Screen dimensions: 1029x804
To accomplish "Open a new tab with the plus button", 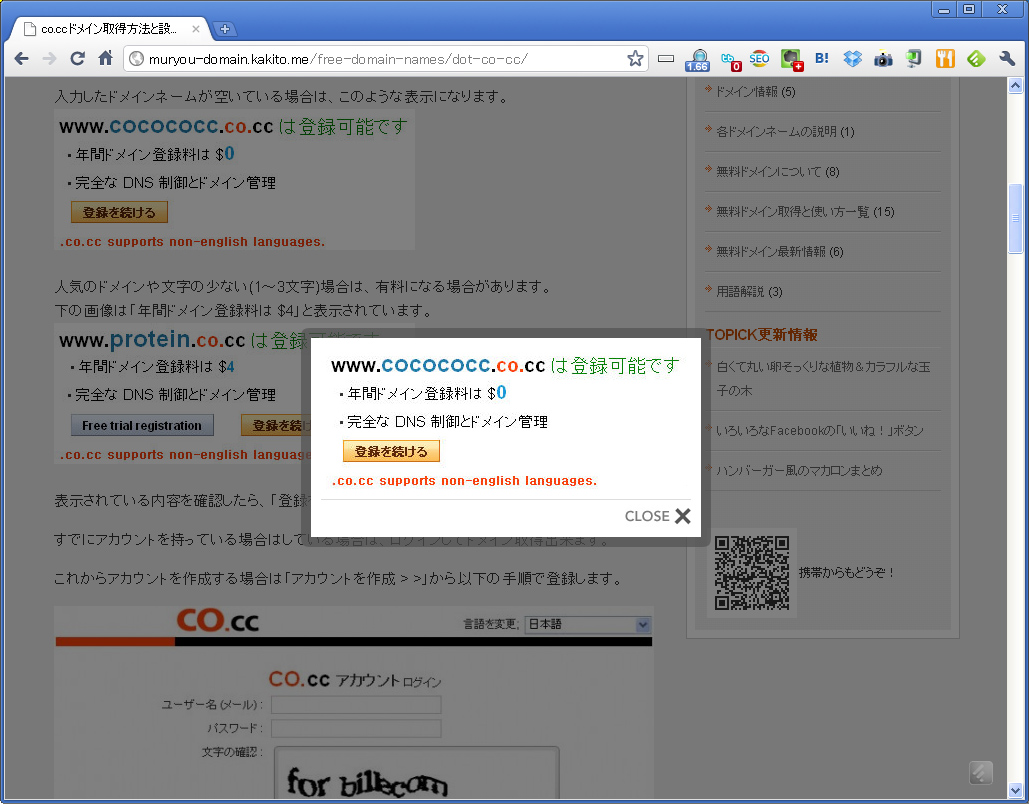I will 225,29.
